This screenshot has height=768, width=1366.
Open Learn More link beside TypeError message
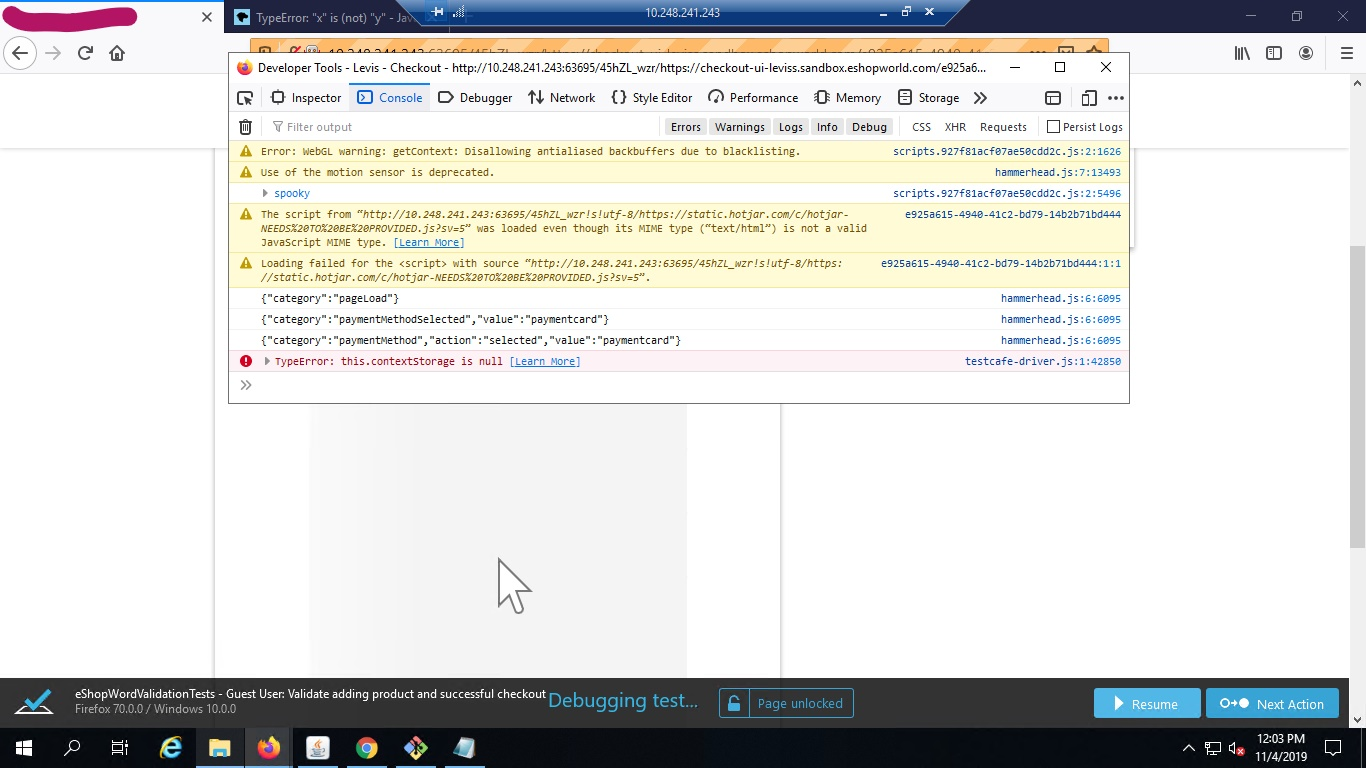tap(545, 361)
